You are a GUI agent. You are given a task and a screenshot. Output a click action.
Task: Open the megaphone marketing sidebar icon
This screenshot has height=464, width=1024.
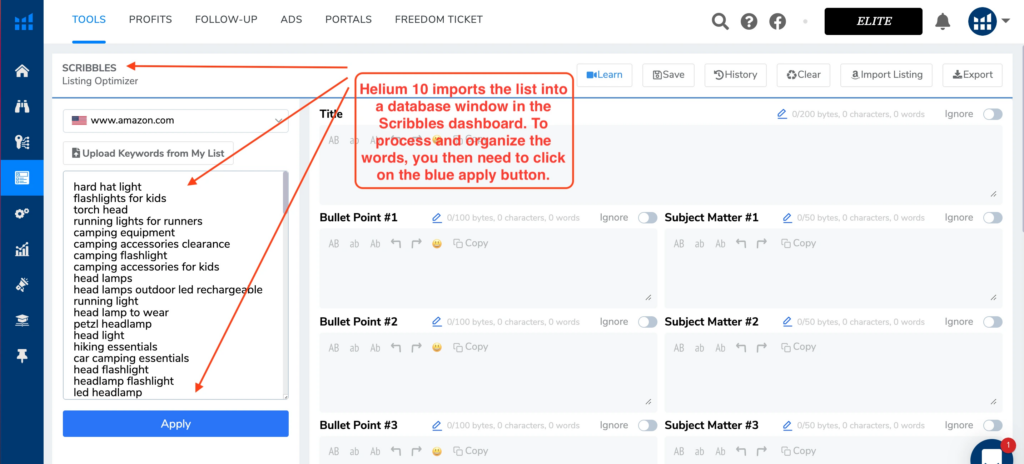point(22,284)
